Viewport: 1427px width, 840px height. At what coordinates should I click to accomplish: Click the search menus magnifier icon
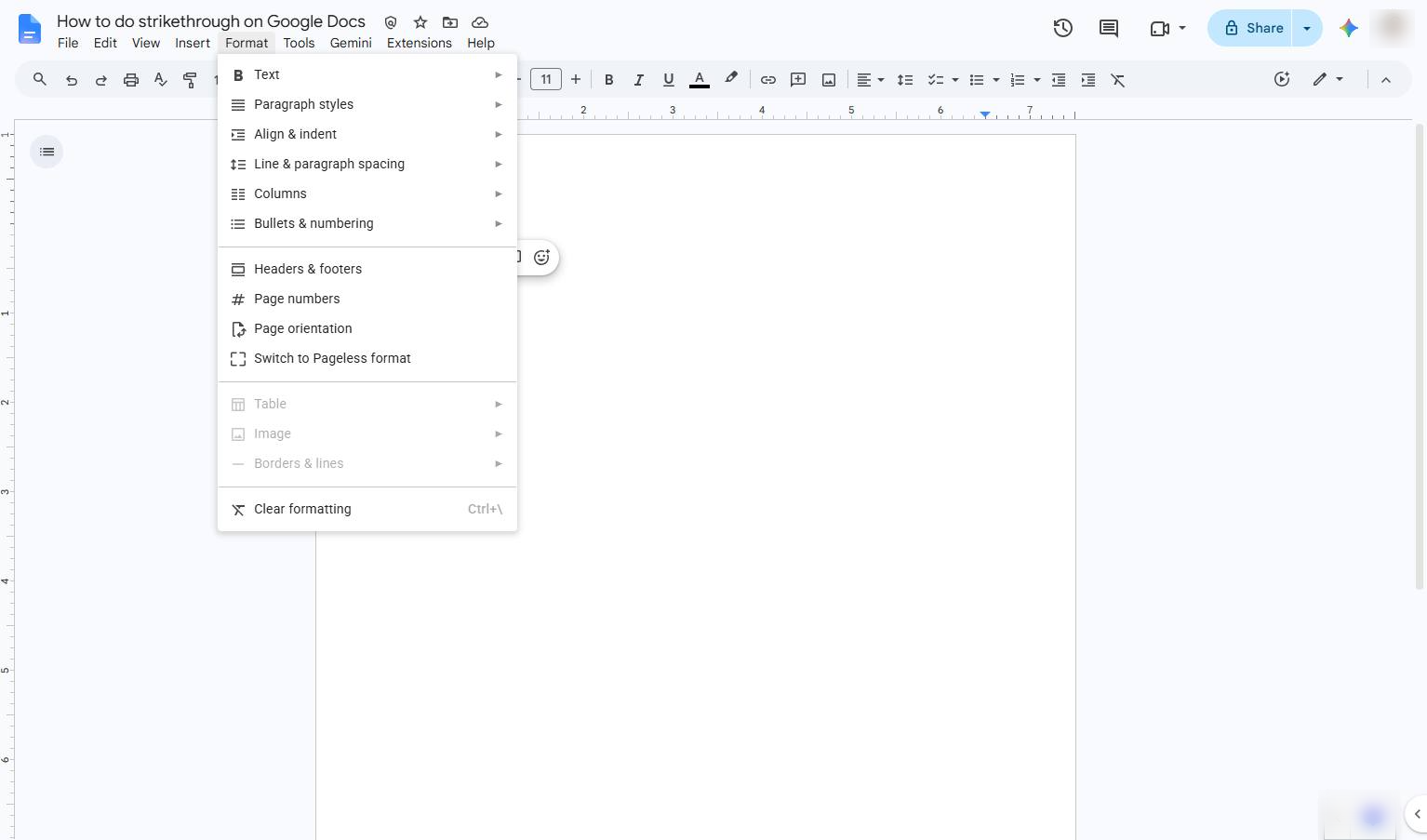click(40, 80)
